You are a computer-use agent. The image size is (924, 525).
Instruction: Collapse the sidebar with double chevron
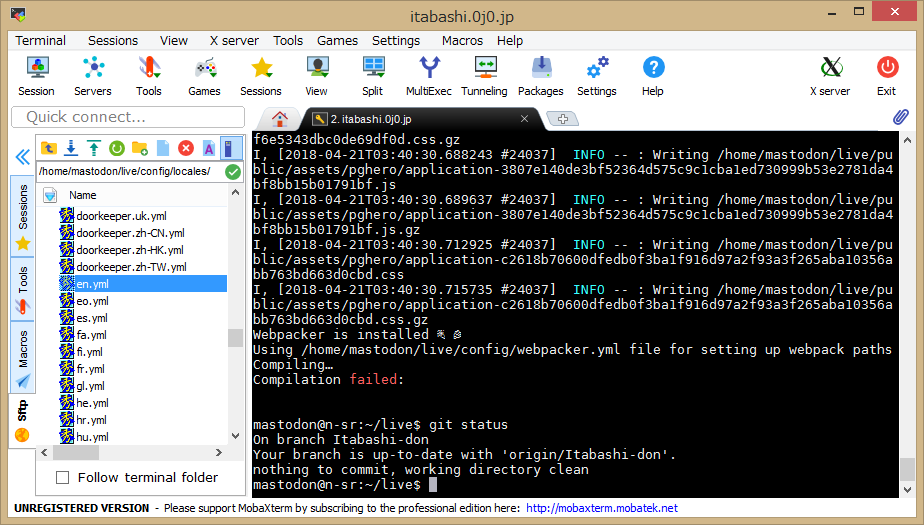21,157
